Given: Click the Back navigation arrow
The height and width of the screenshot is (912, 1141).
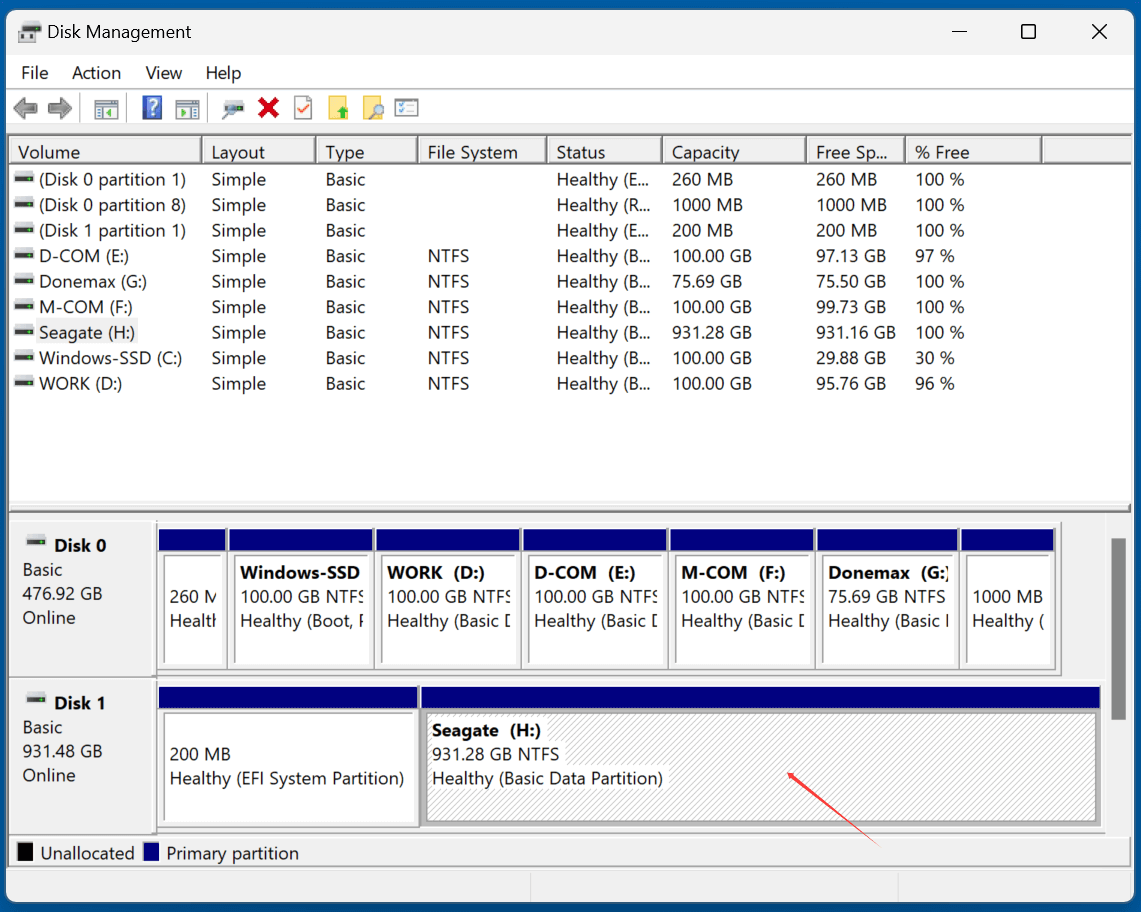Looking at the screenshot, I should point(26,108).
